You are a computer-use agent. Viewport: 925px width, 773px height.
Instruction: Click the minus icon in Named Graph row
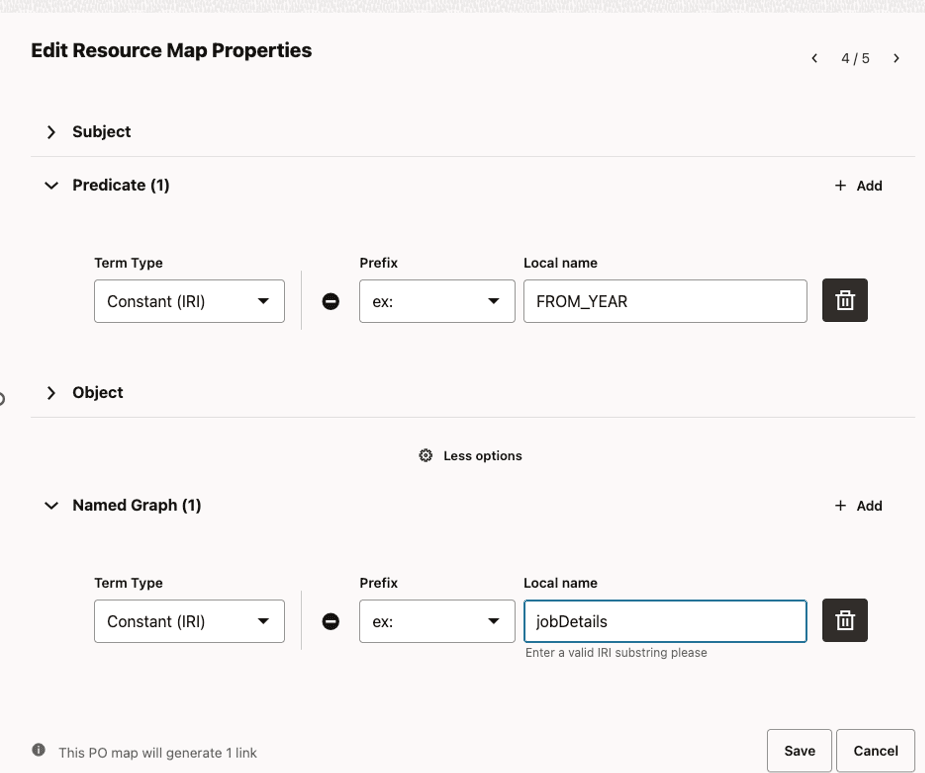pos(331,621)
